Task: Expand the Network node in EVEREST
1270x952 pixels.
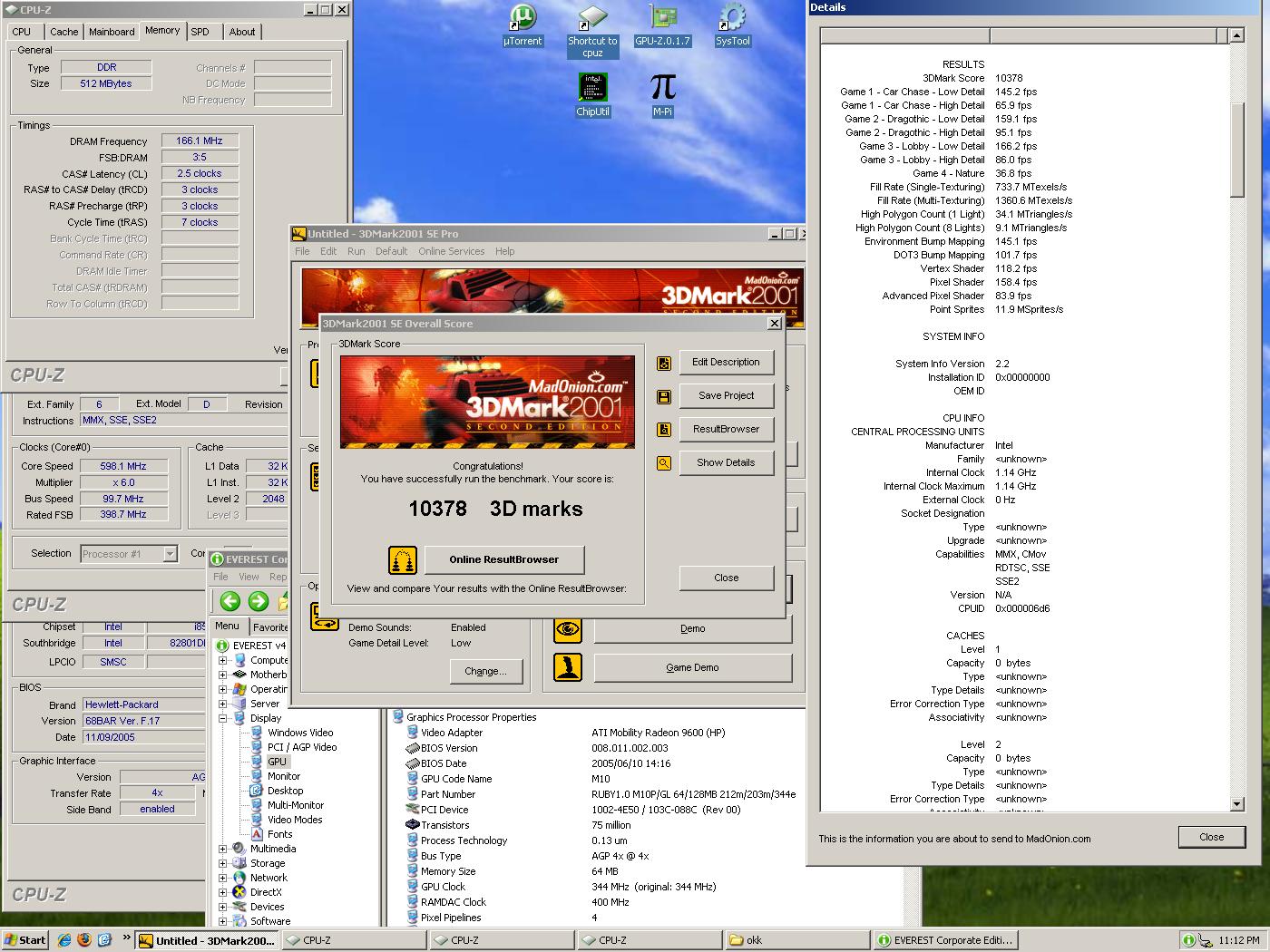Action: click(x=223, y=878)
